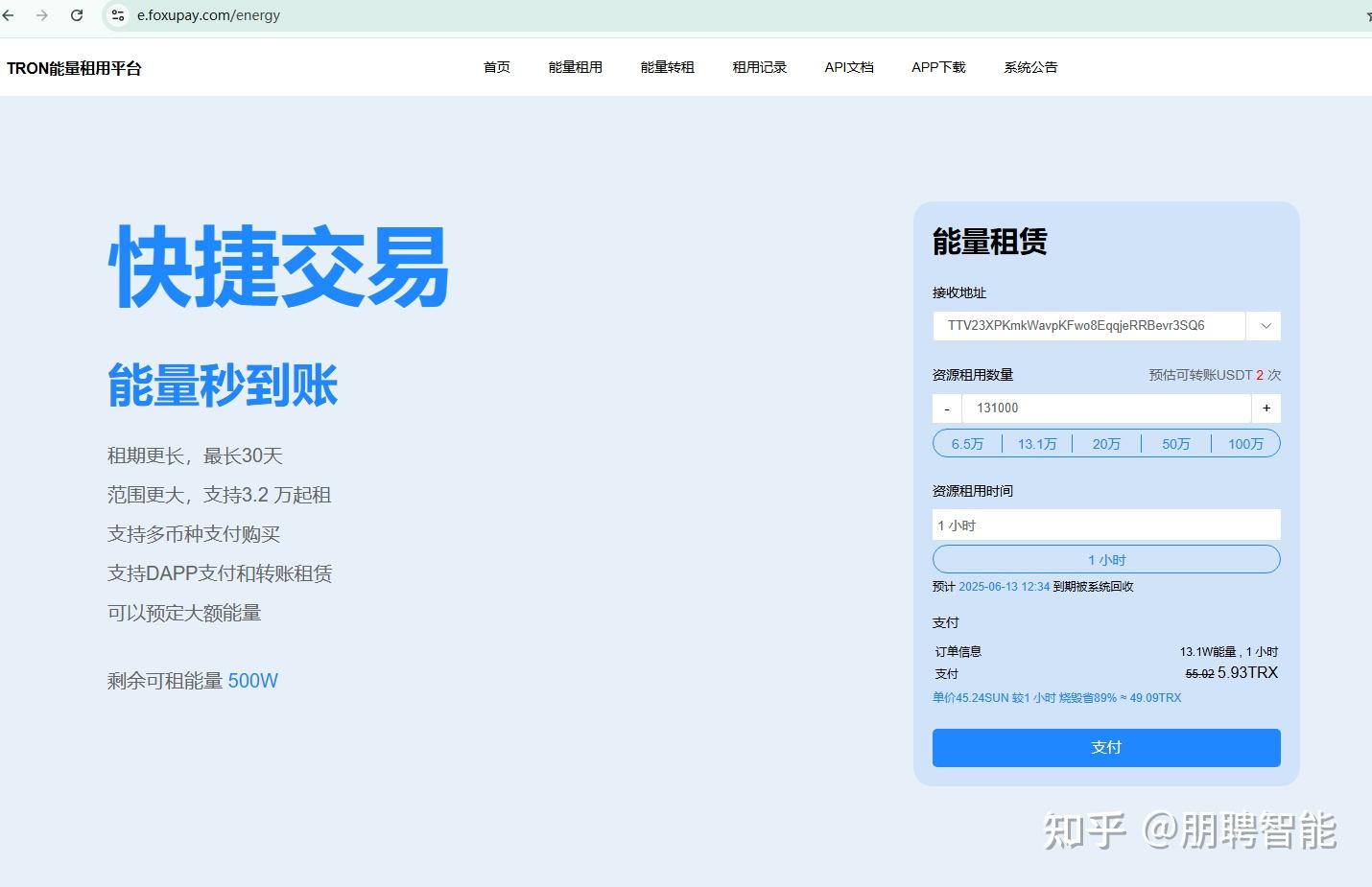The image size is (1372, 887).
Task: Open the 资源租用时间 duration field
Action: point(1105,525)
